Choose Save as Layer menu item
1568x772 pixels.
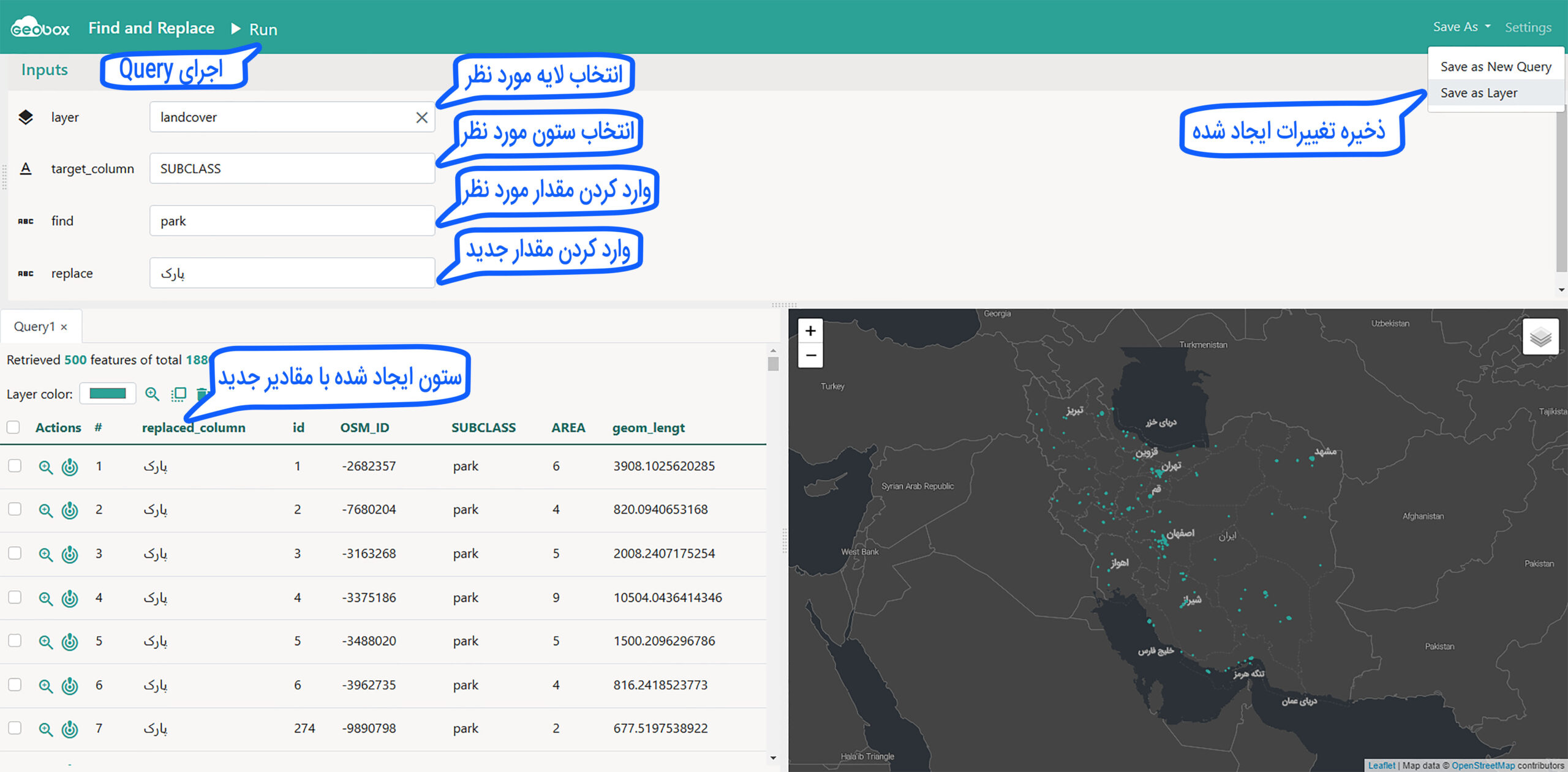pos(1479,93)
